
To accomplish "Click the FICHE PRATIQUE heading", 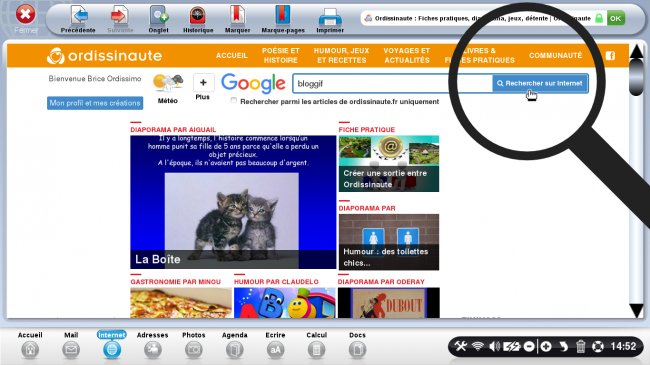I will pos(366,129).
